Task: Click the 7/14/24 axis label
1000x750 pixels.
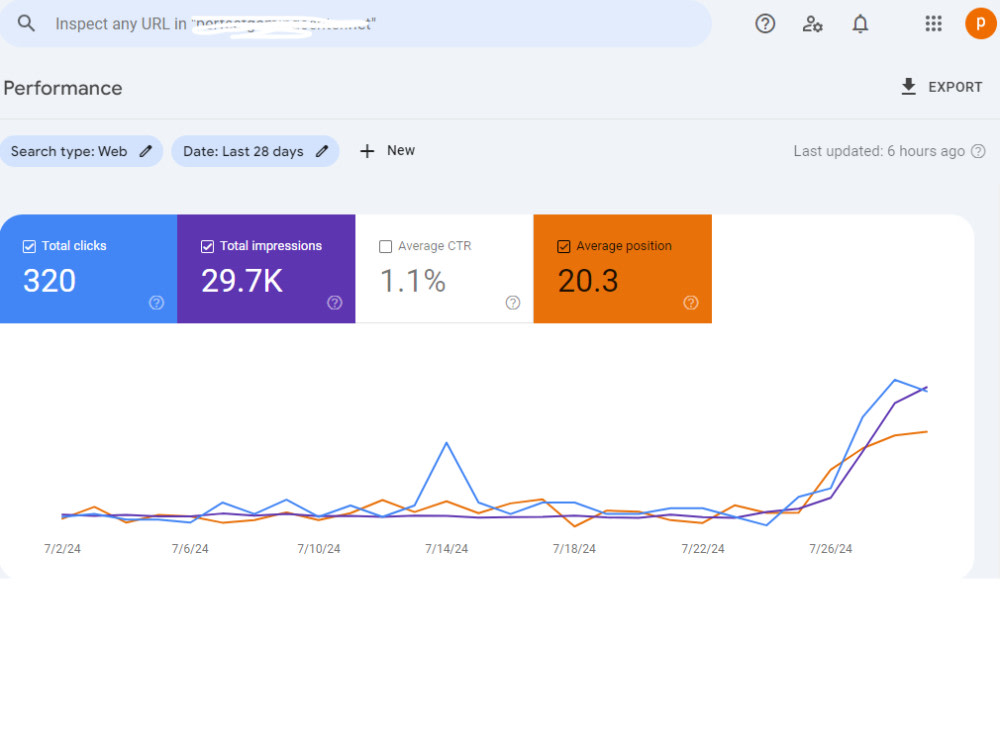Action: [x=446, y=548]
